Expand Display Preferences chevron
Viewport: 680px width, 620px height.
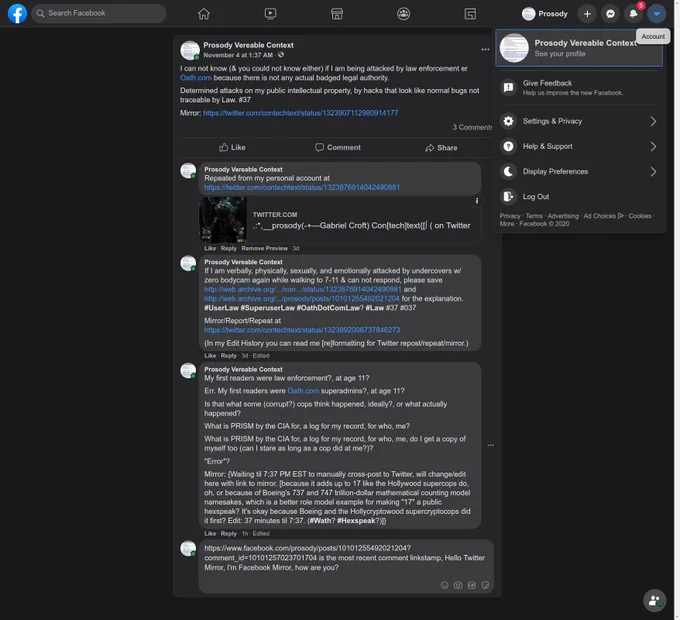pos(653,172)
